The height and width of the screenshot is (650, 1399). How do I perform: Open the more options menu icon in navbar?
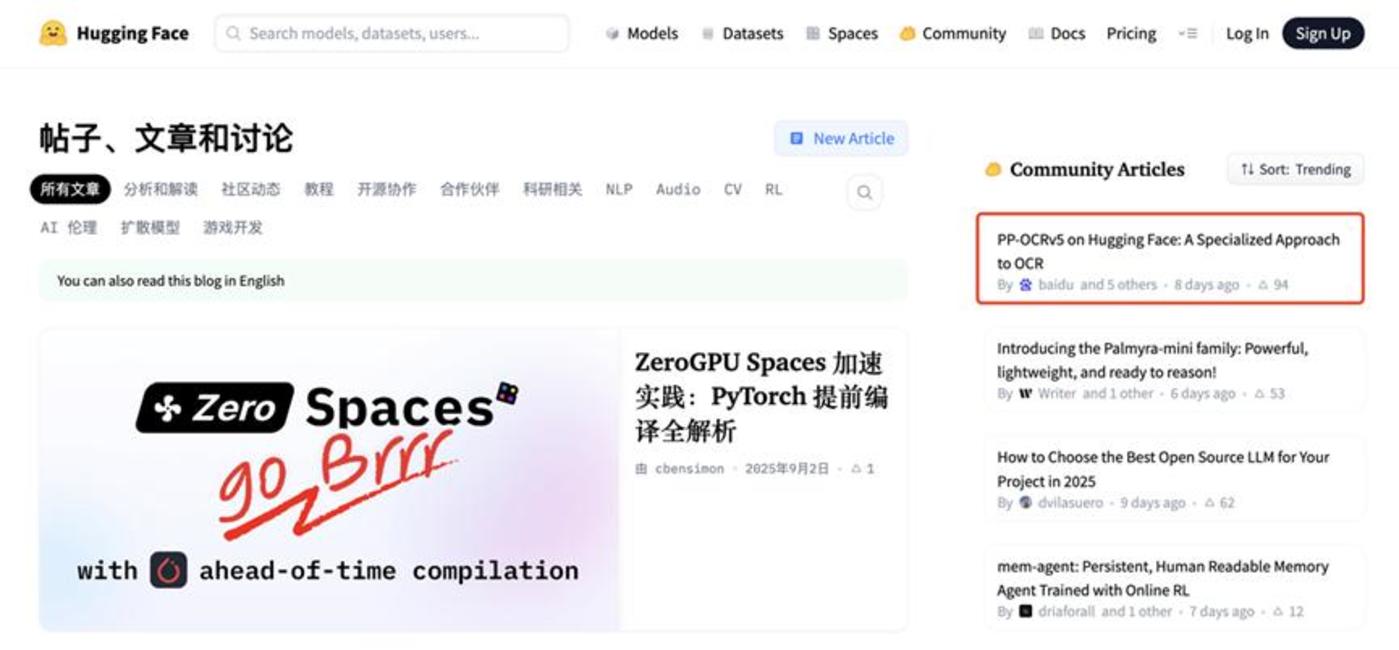tap(1187, 33)
